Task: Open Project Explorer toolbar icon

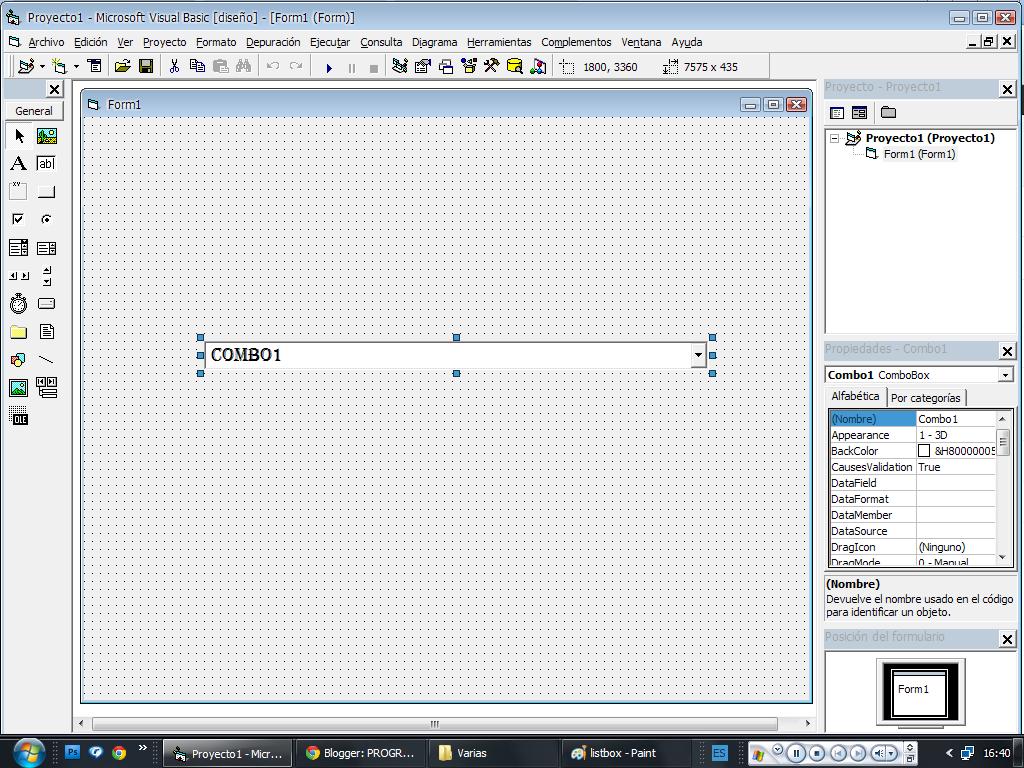Action: 400,67
